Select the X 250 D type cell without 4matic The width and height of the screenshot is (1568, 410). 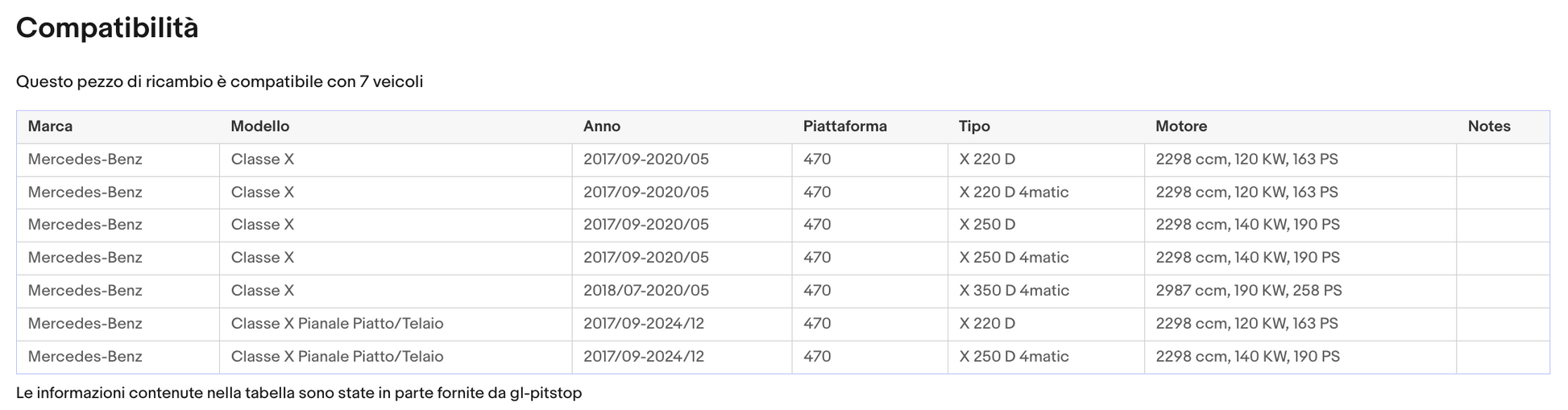coord(987,225)
